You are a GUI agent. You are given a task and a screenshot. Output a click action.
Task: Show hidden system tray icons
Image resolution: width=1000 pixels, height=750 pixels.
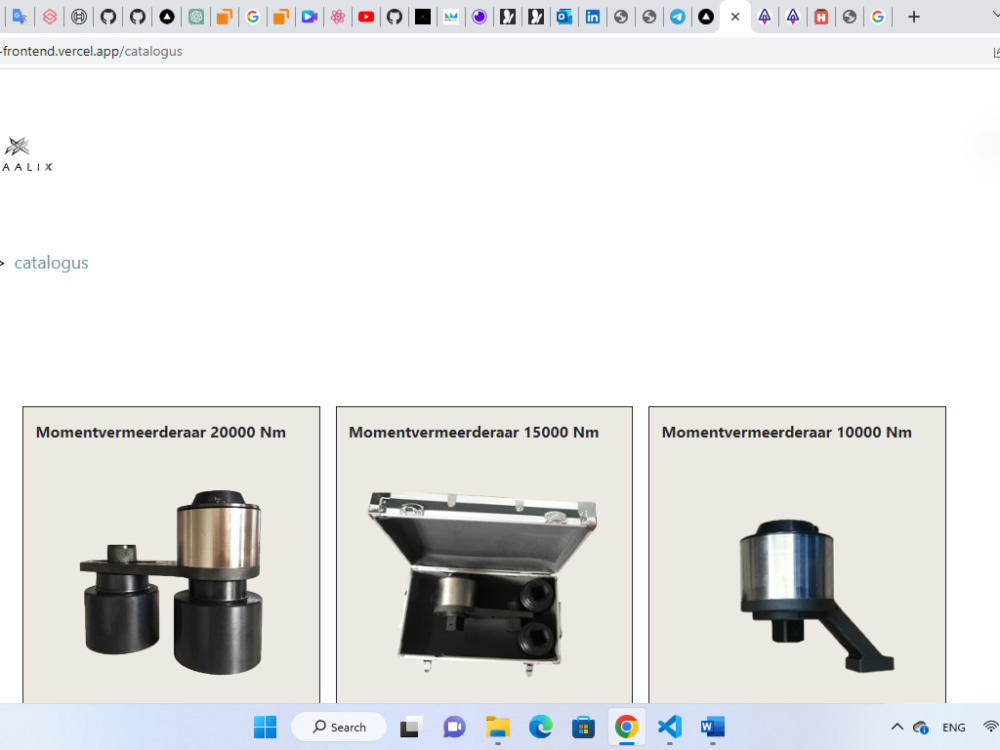tap(897, 727)
